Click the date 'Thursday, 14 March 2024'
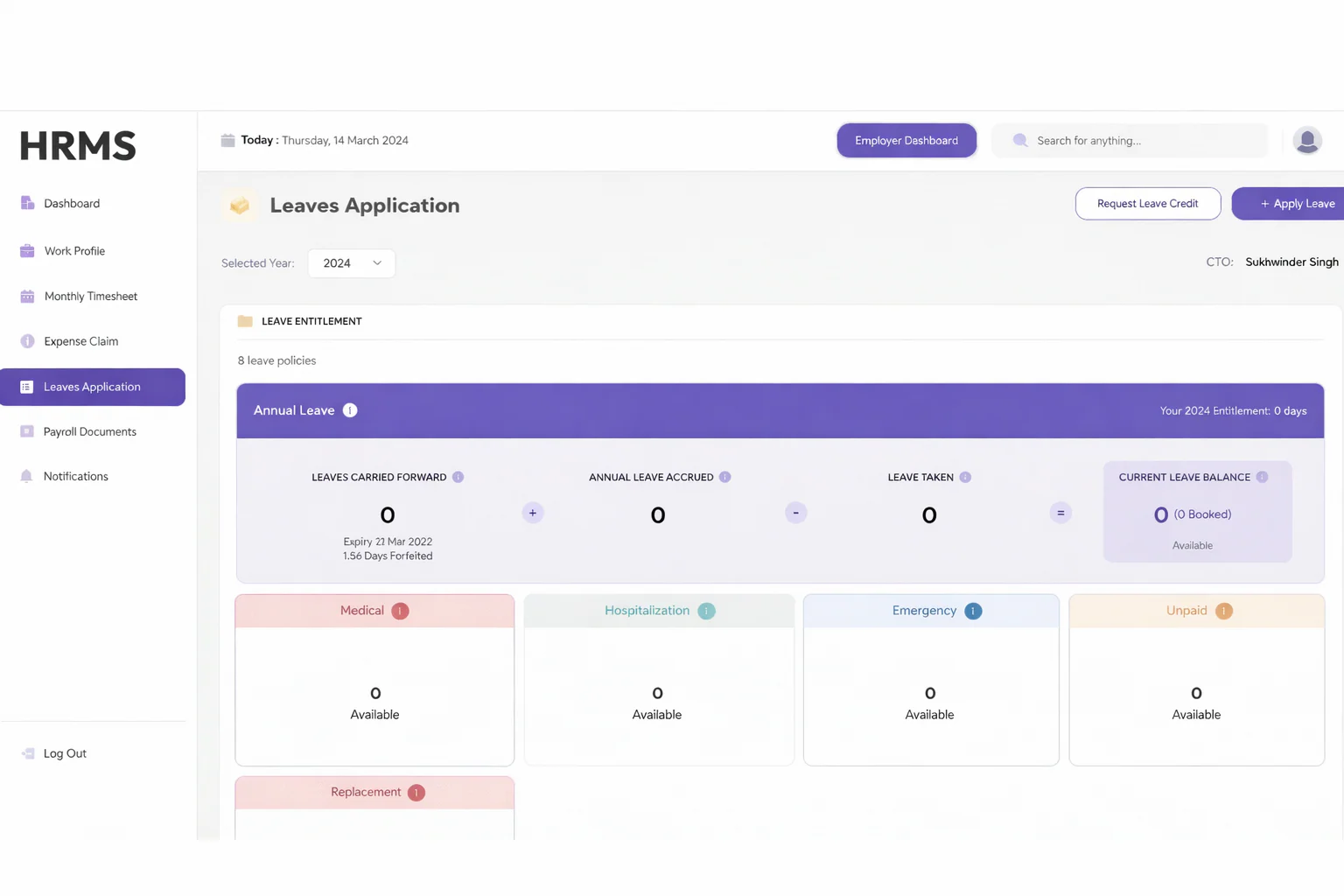This screenshot has width=1344, height=896. [x=345, y=140]
